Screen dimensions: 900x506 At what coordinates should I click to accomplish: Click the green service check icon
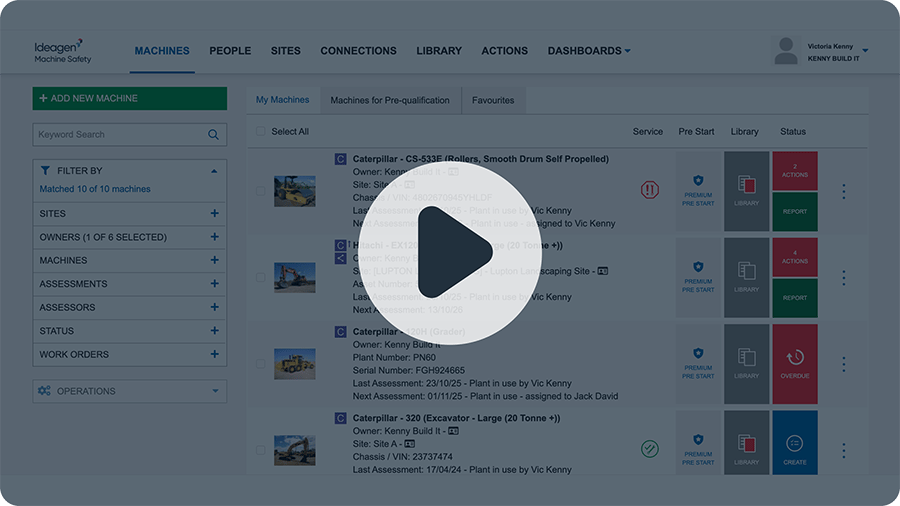(649, 448)
